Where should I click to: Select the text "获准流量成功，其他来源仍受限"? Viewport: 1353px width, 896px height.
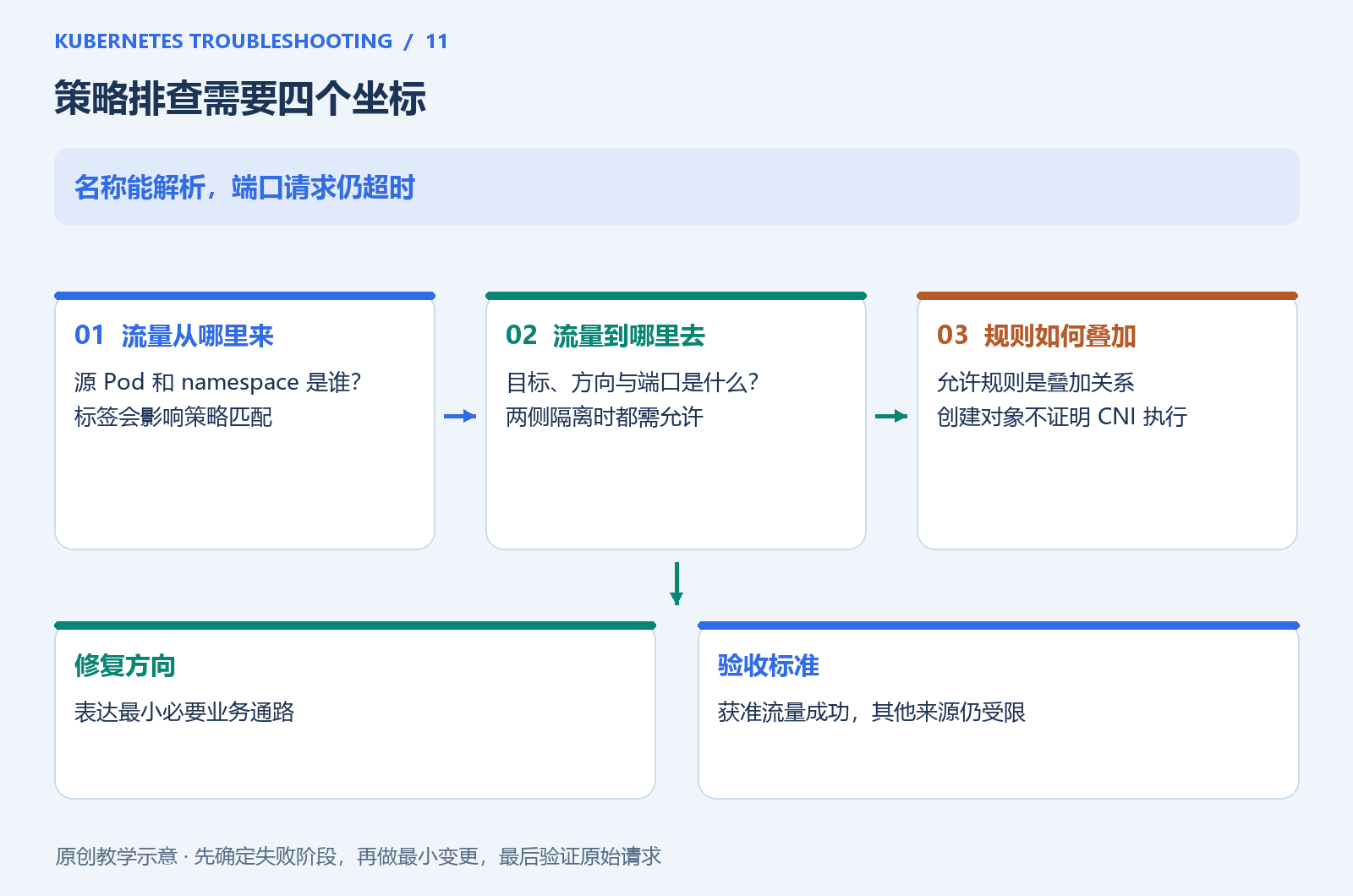(872, 712)
